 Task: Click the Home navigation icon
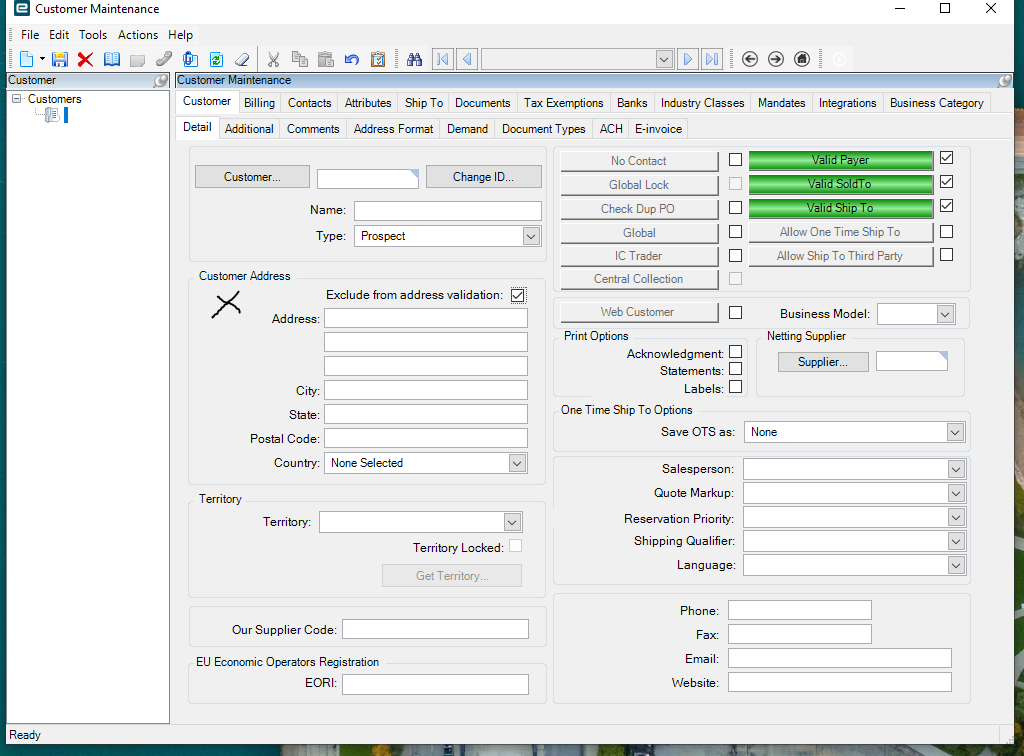(x=801, y=59)
